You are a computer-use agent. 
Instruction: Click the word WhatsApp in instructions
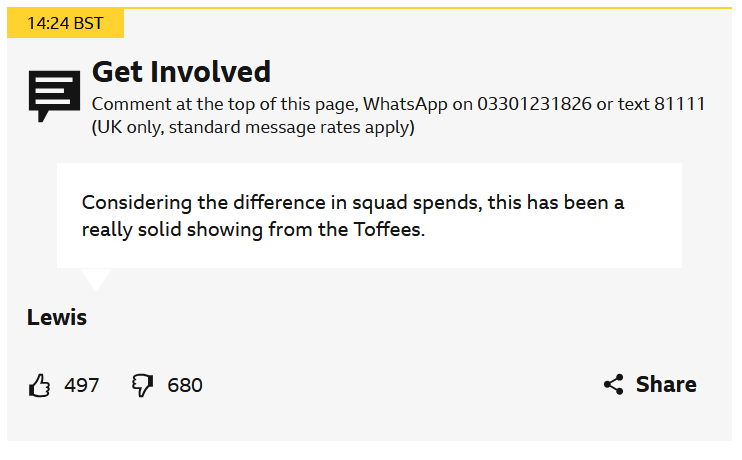click(405, 104)
